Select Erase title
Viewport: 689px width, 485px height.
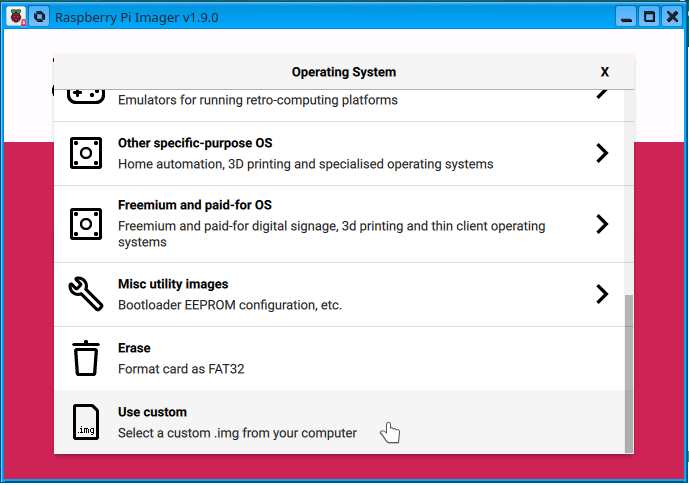pyautogui.click(x=134, y=348)
